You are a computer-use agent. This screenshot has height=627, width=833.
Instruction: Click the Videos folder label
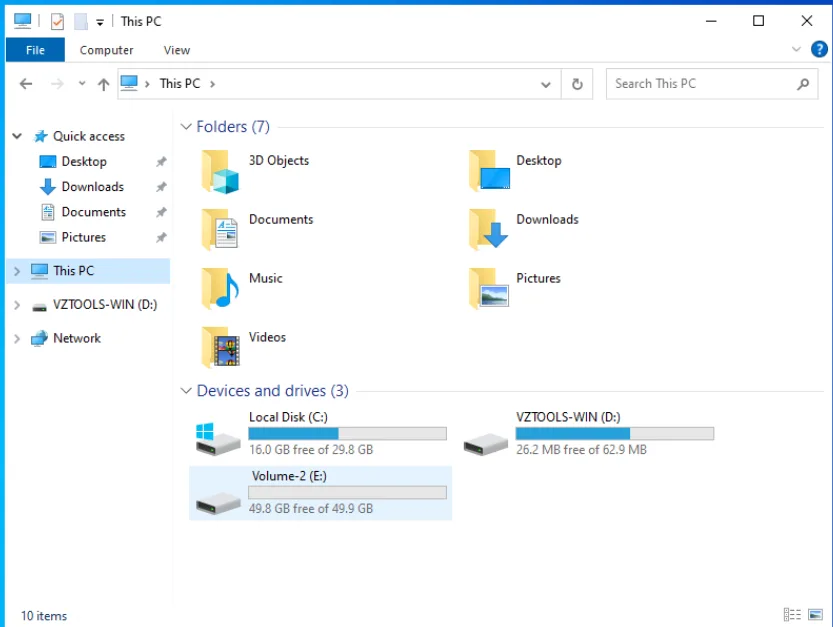pyautogui.click(x=267, y=337)
